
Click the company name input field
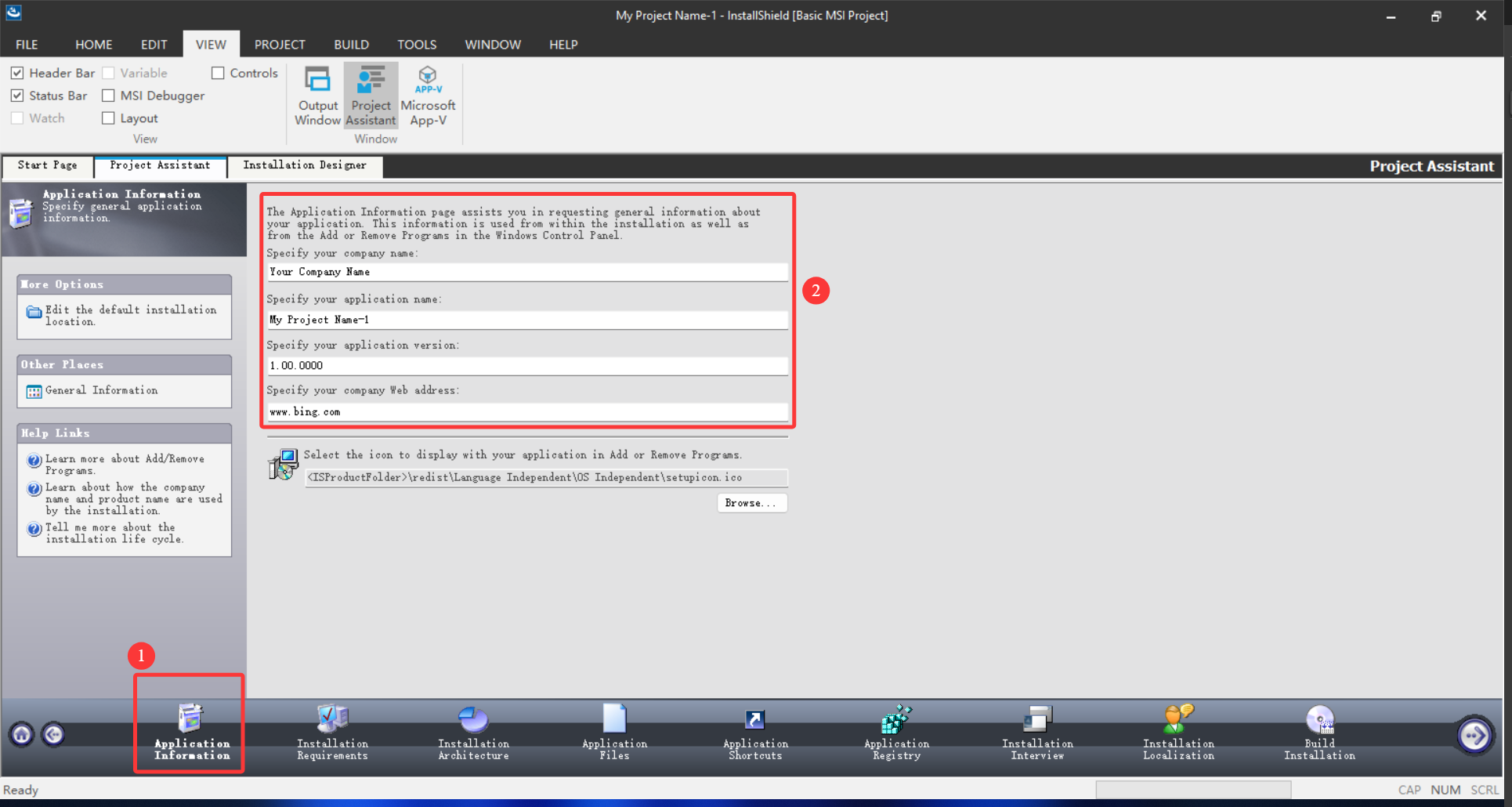click(x=527, y=272)
